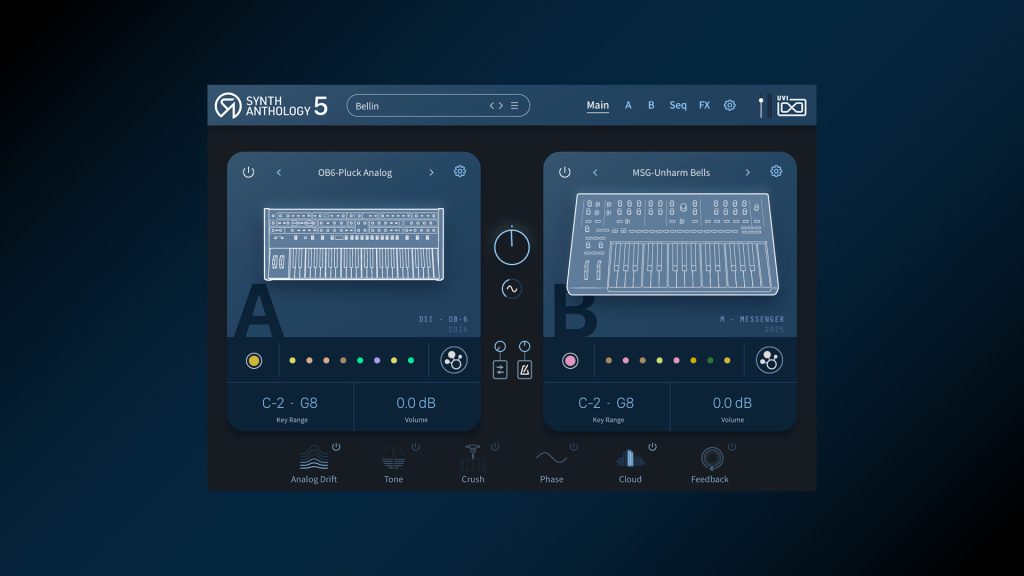Image resolution: width=1024 pixels, height=576 pixels.
Task: Click the large yellow color circle in layer A
Action: tap(254, 360)
